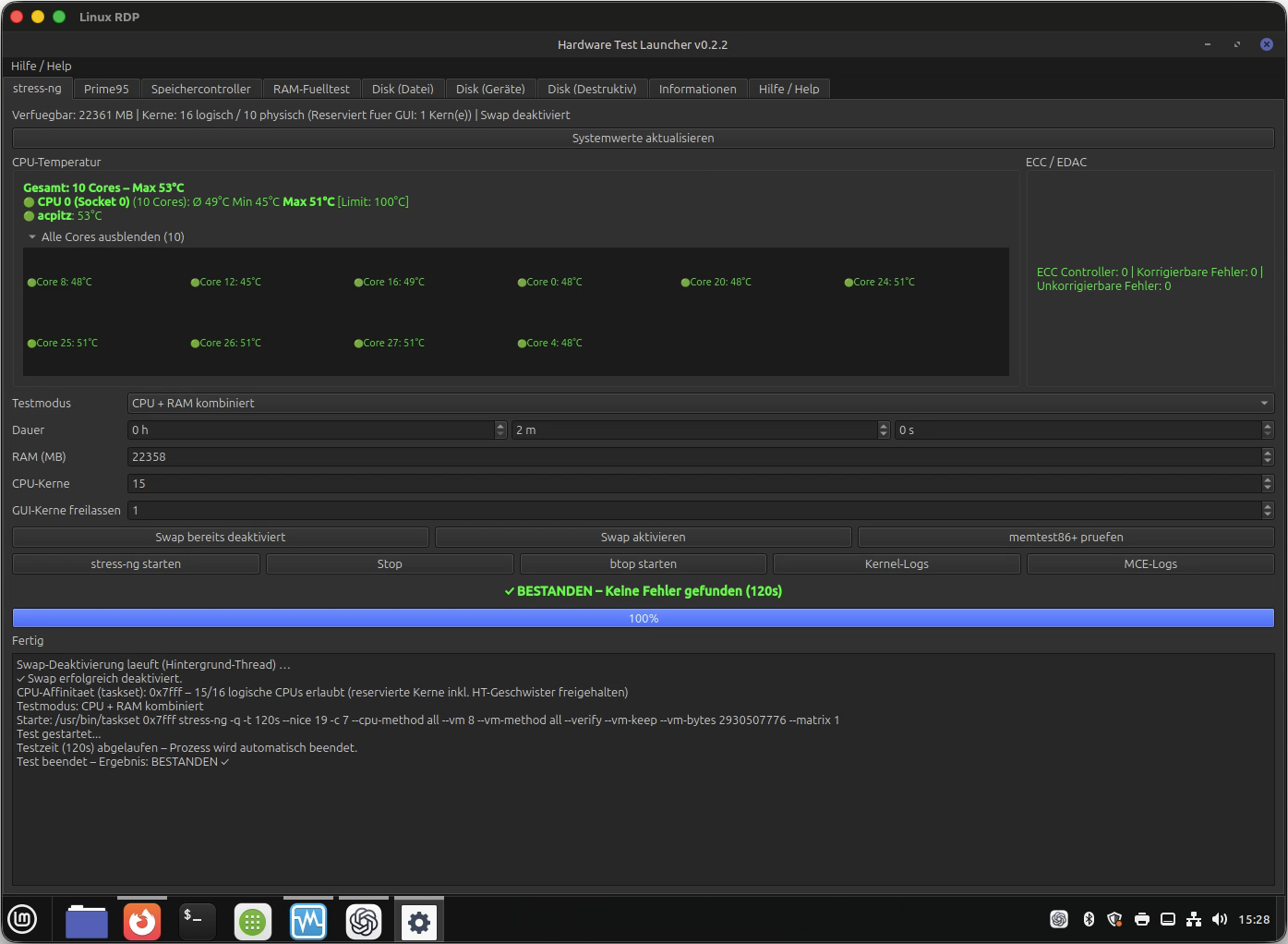This screenshot has height=944, width=1288.
Task: Open the ChatGPT taskbar app icon
Action: [364, 921]
